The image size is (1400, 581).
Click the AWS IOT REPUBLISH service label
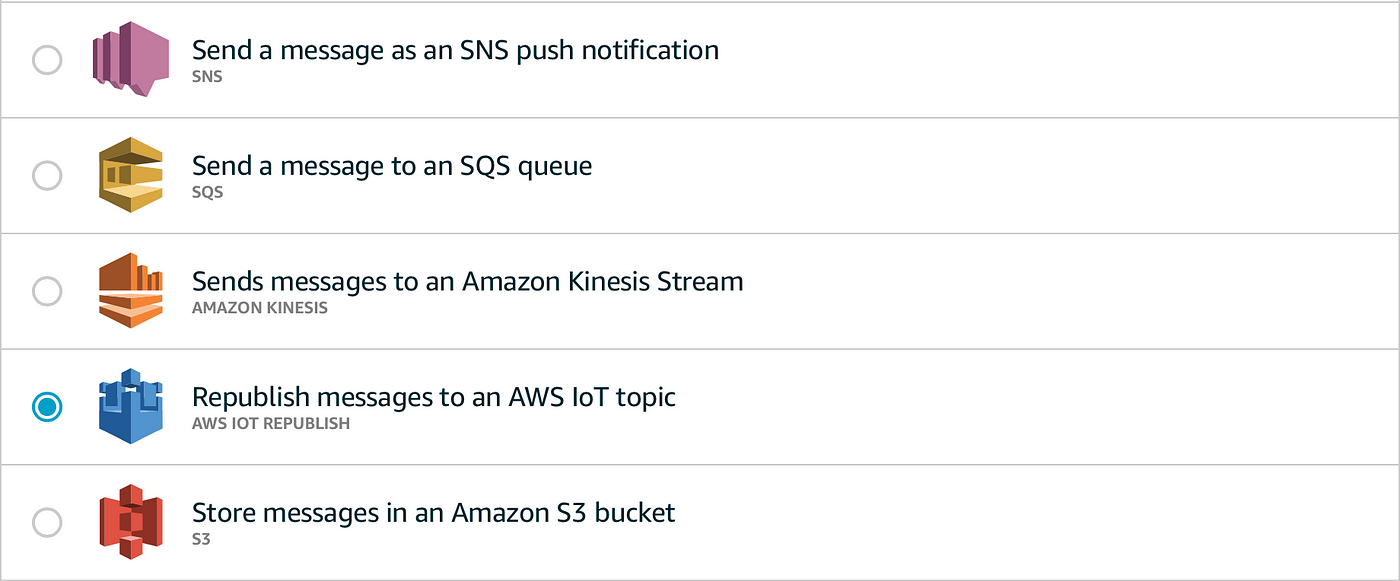[271, 423]
